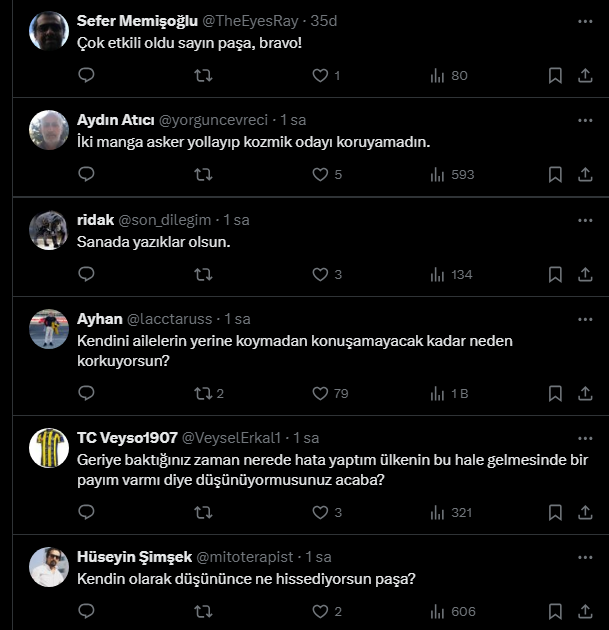The image size is (609, 630).
Task: Open more options menu for Ayhan's tweet
Action: coord(585,319)
